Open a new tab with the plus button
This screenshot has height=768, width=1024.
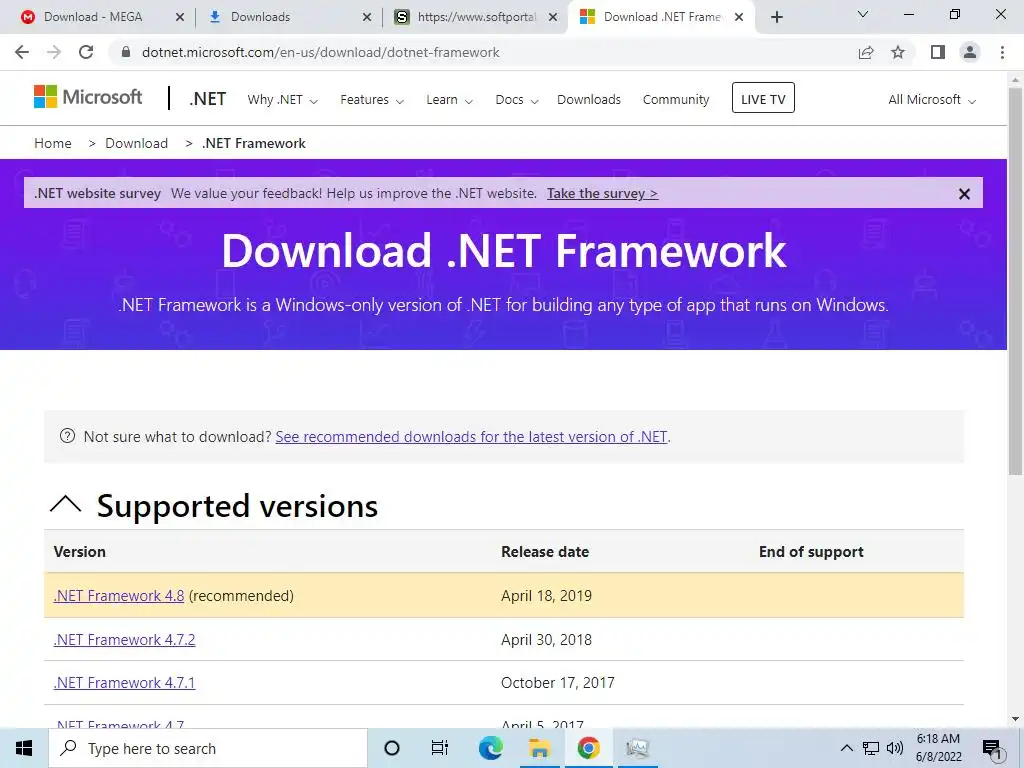776,17
